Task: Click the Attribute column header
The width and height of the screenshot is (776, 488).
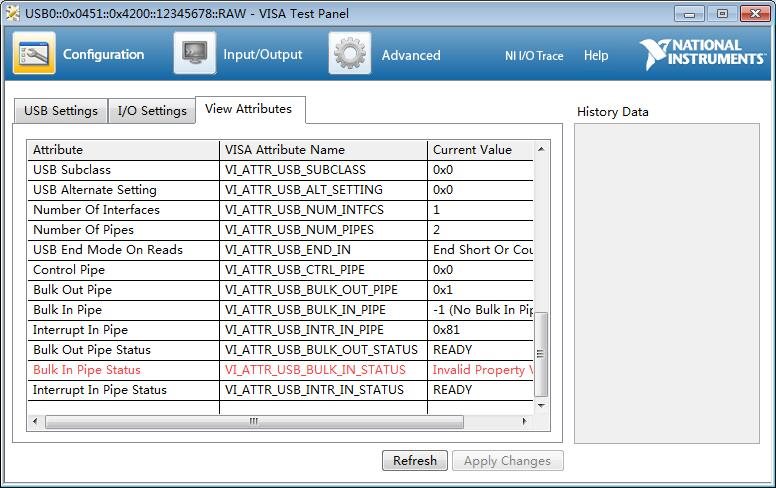Action: [x=123, y=150]
